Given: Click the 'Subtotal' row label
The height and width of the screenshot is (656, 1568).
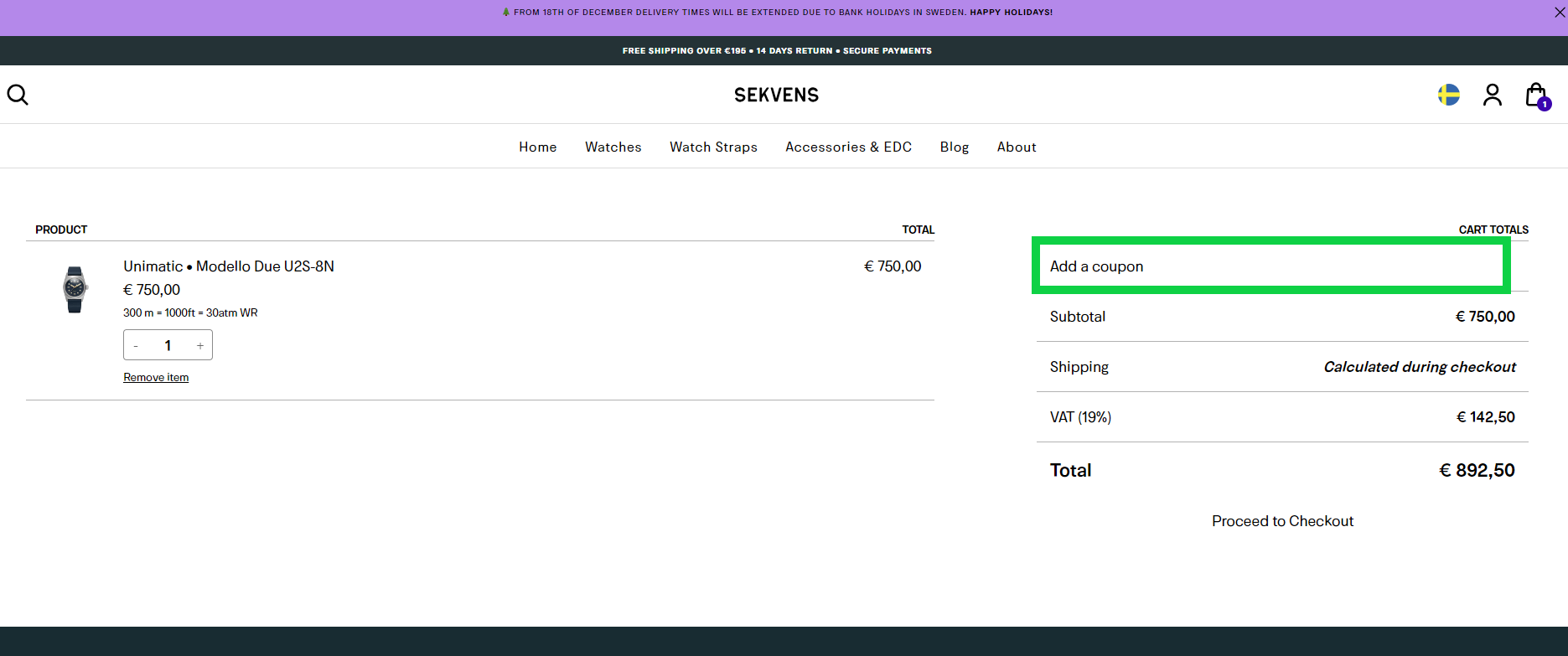Looking at the screenshot, I should [x=1078, y=317].
